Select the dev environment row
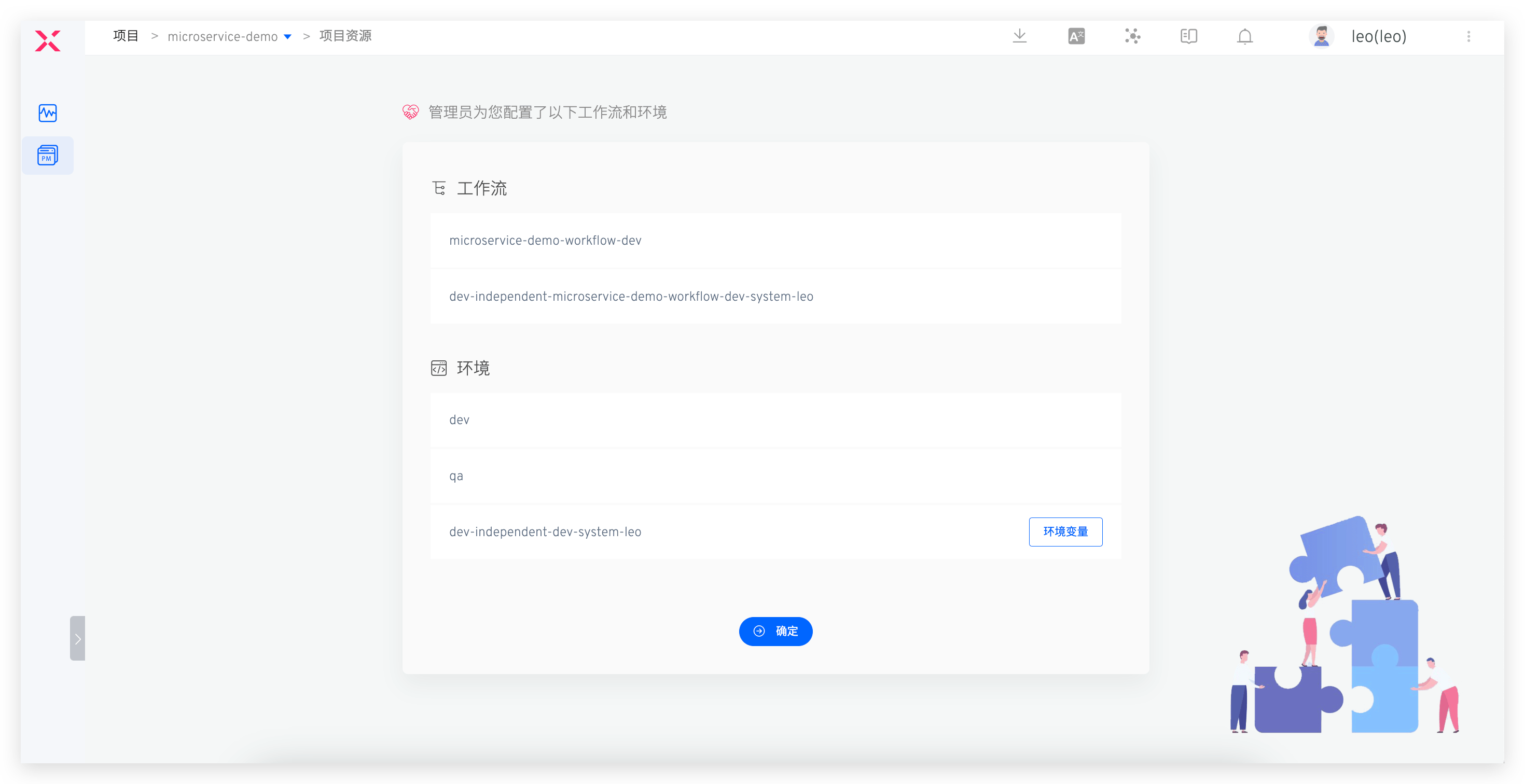Viewport: 1525px width, 784px height. (x=775, y=419)
